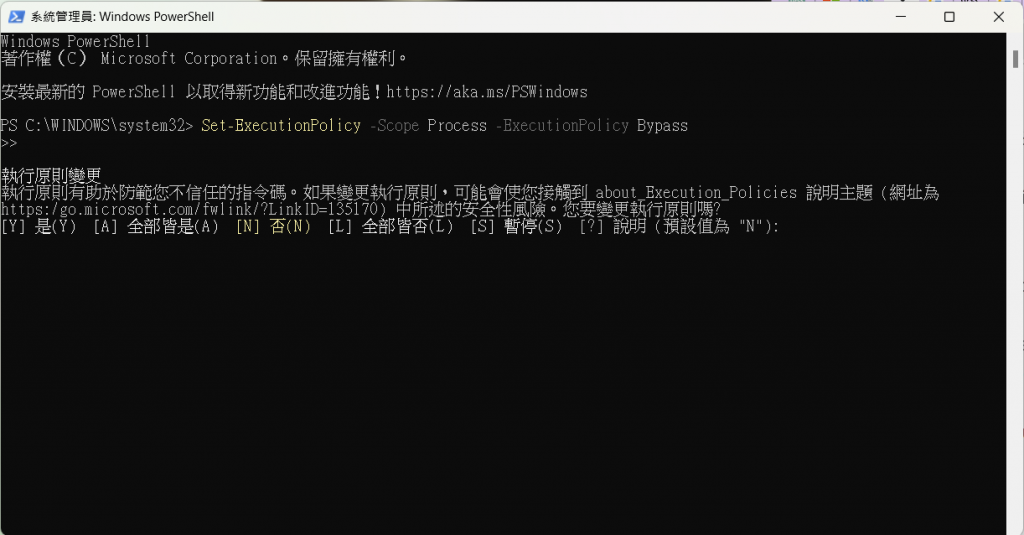Viewport: 1024px width, 535px height.
Task: Click the [?] 說明 help option
Action: click(x=613, y=227)
